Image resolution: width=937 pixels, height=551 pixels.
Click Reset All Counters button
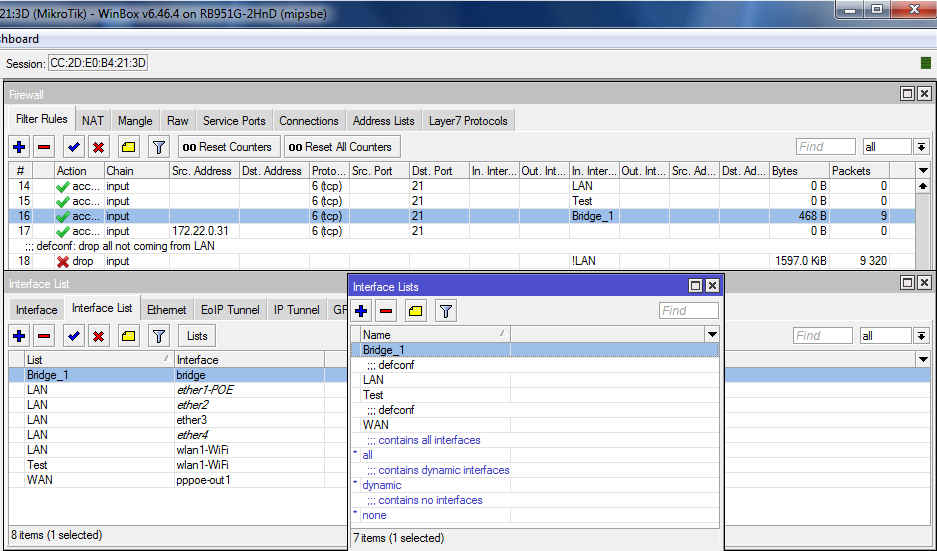(340, 146)
